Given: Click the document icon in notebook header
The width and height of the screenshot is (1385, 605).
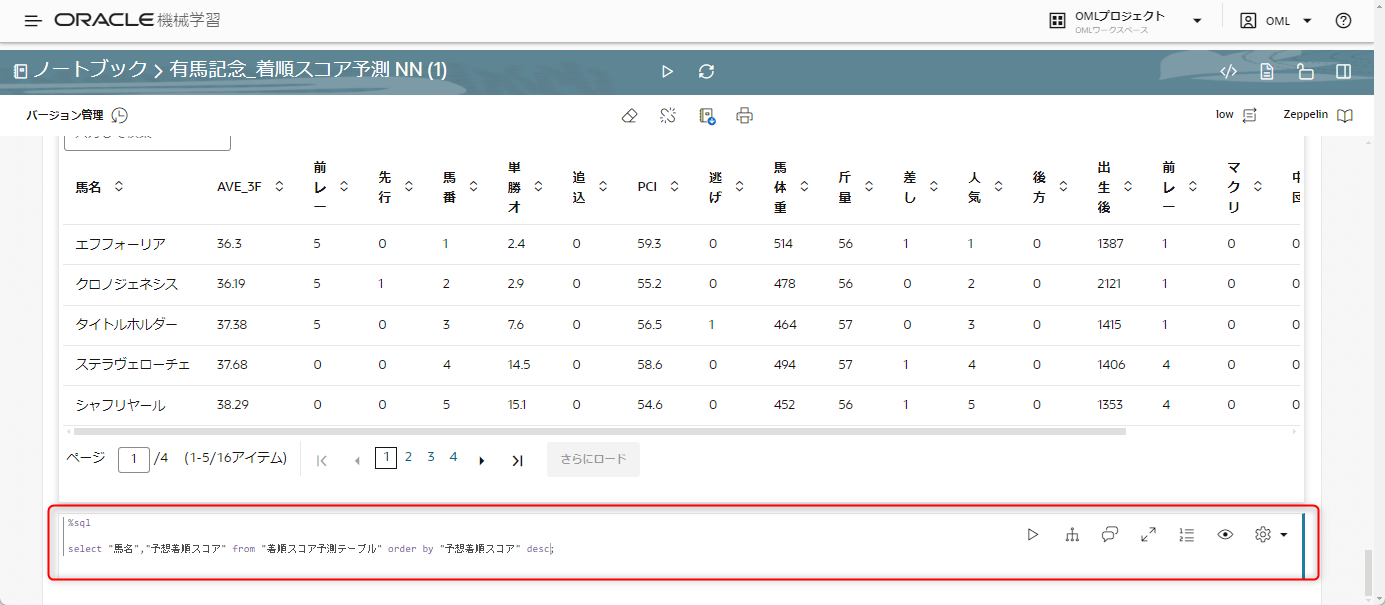Looking at the screenshot, I should click(x=1267, y=71).
